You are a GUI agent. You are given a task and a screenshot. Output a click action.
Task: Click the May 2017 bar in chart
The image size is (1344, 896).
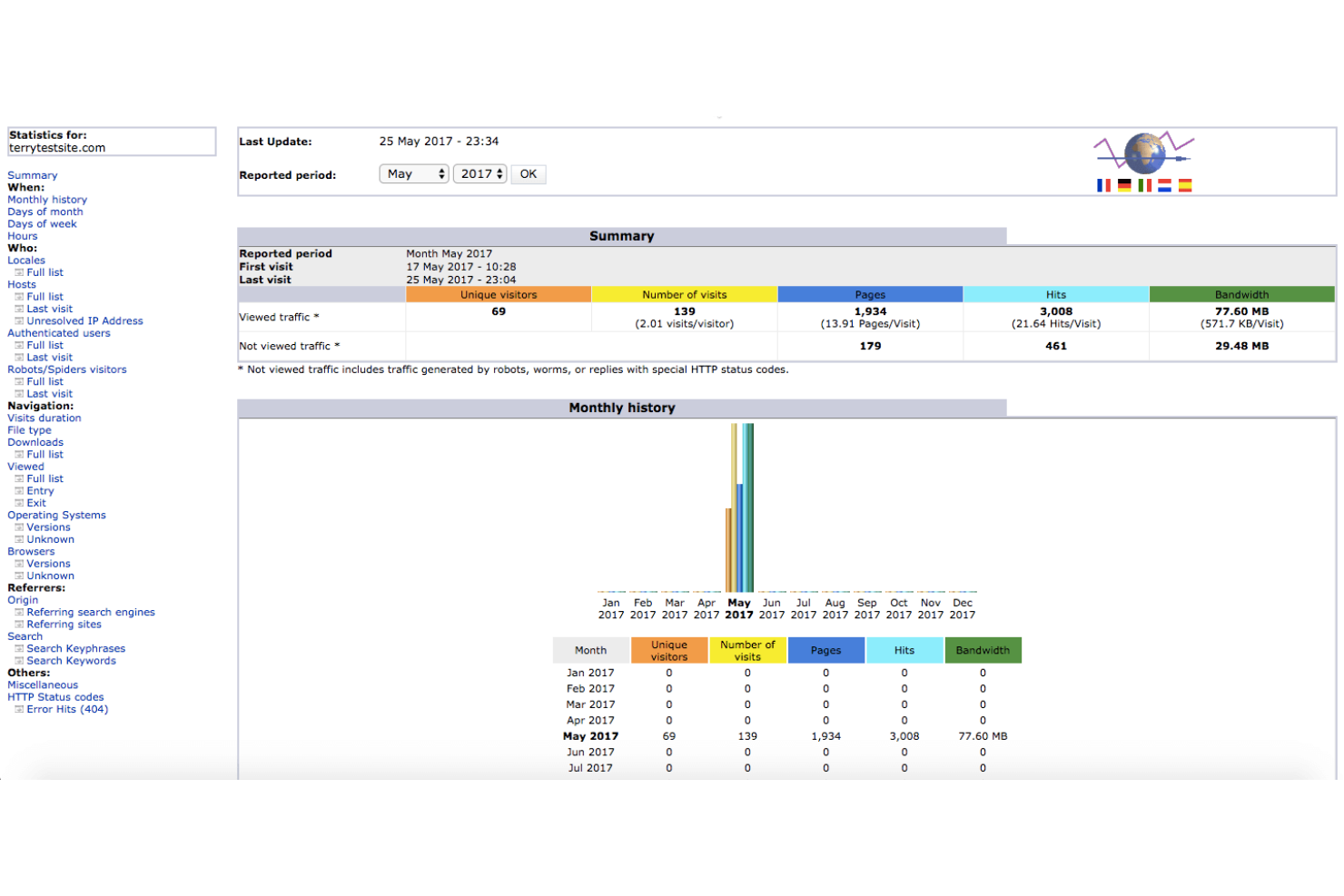(740, 508)
